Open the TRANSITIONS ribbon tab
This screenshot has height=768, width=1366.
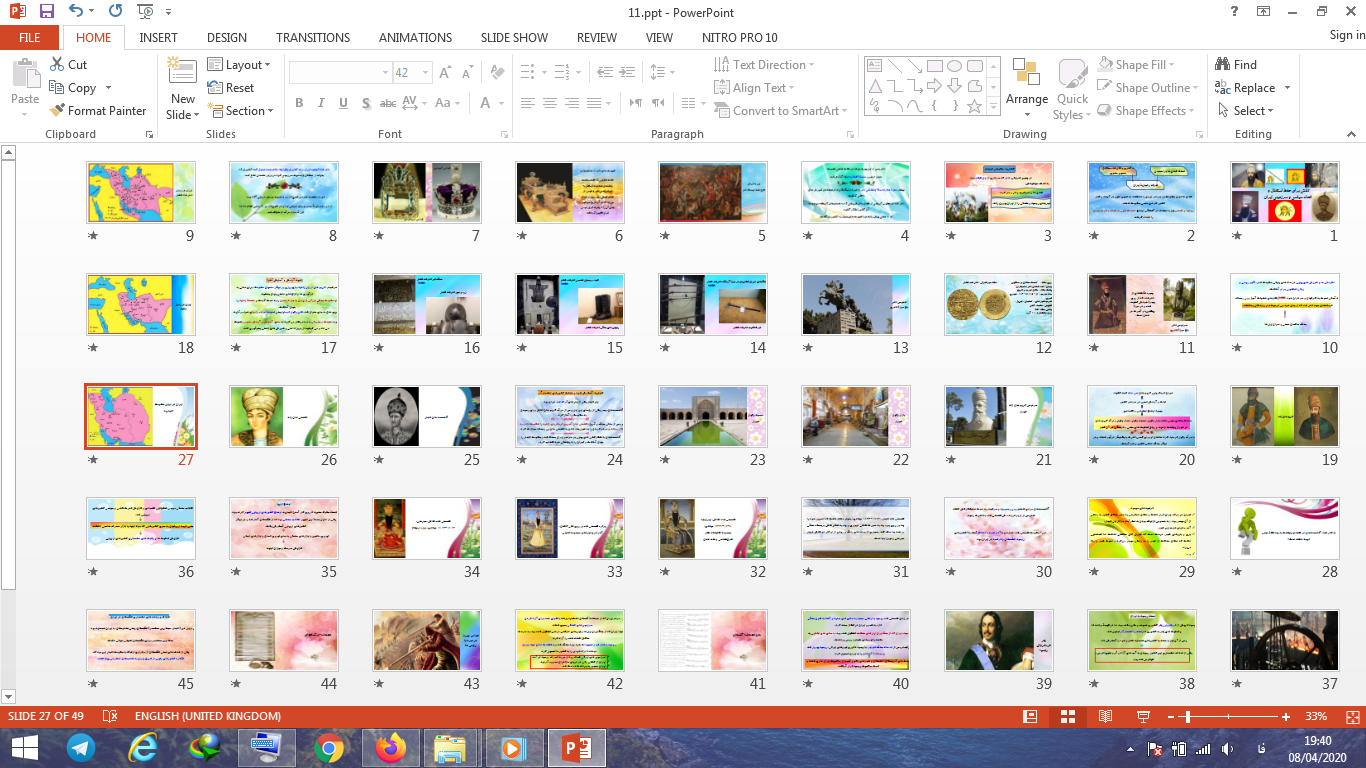[313, 37]
